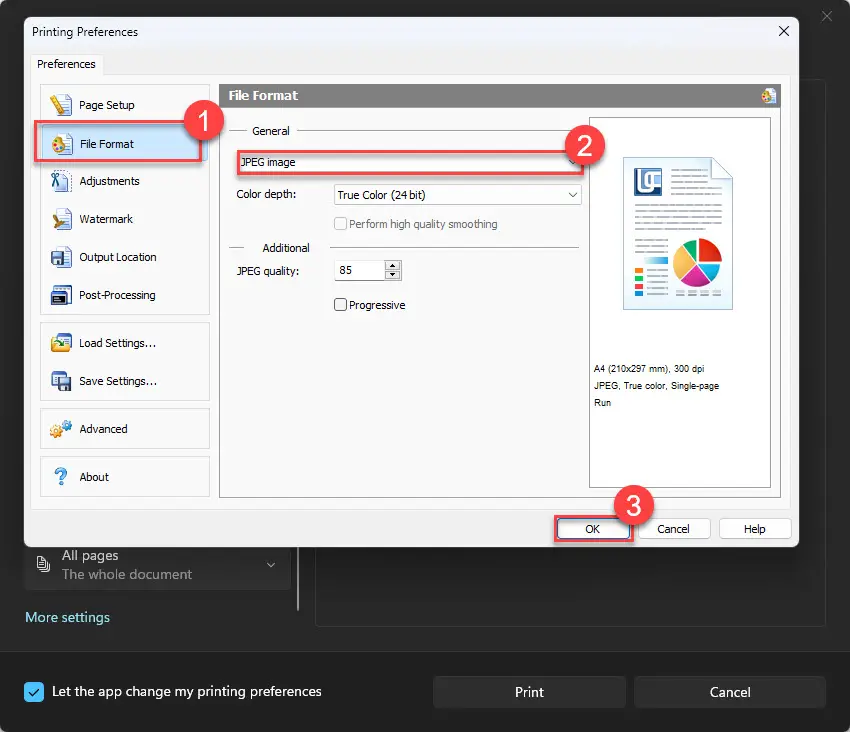This screenshot has height=732, width=850.
Task: Click 'The whole document' text
Action: click(x=127, y=574)
